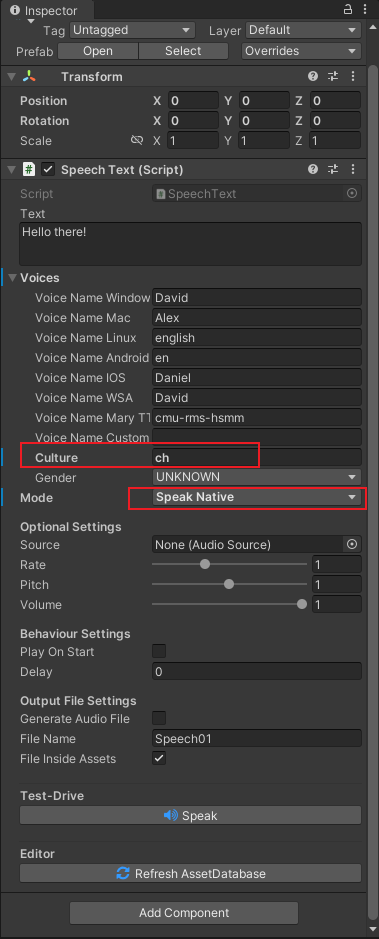This screenshot has height=939, width=379.
Task: Click the Position Y field
Action: 264,101
